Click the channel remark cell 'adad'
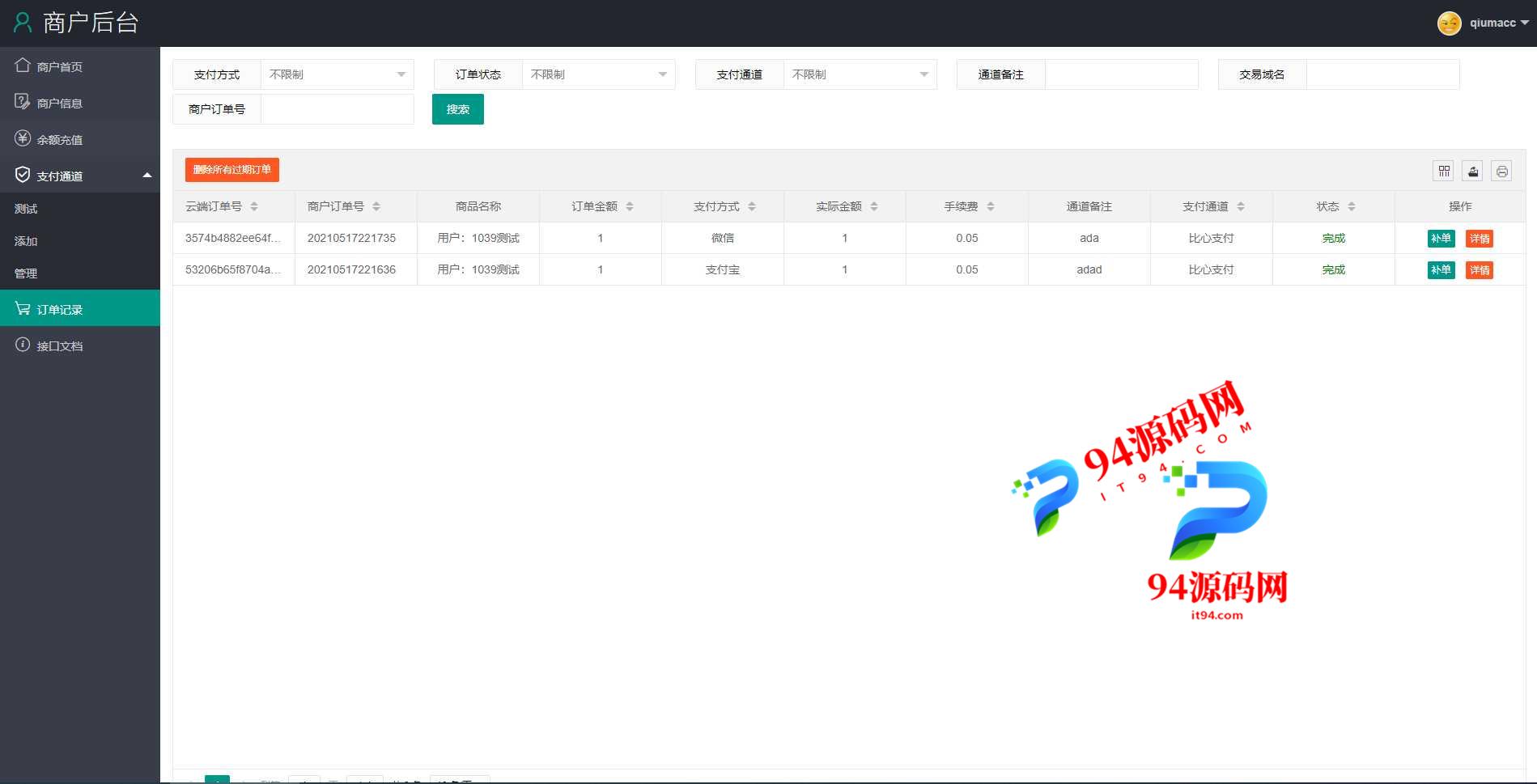This screenshot has height=784, width=1537. [x=1089, y=269]
